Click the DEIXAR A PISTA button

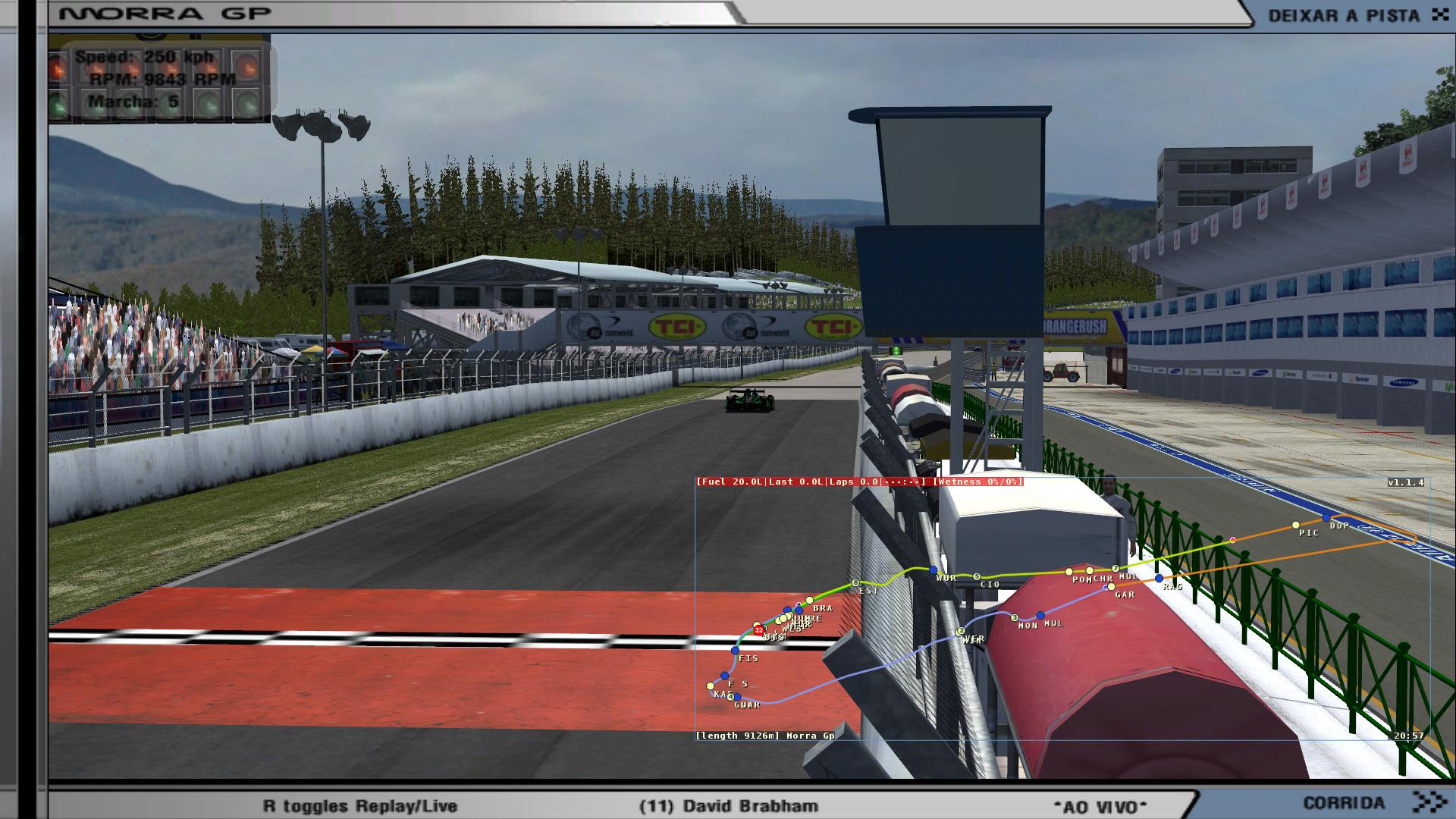1343,15
